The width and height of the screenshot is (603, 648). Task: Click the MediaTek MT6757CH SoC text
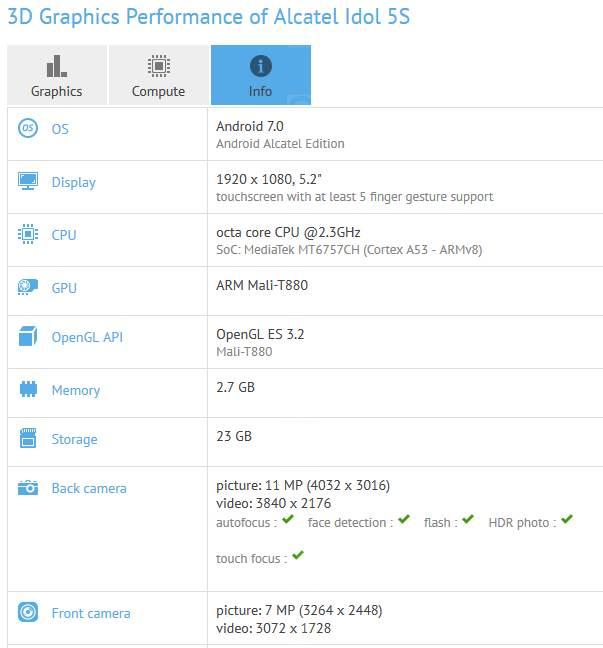349,250
